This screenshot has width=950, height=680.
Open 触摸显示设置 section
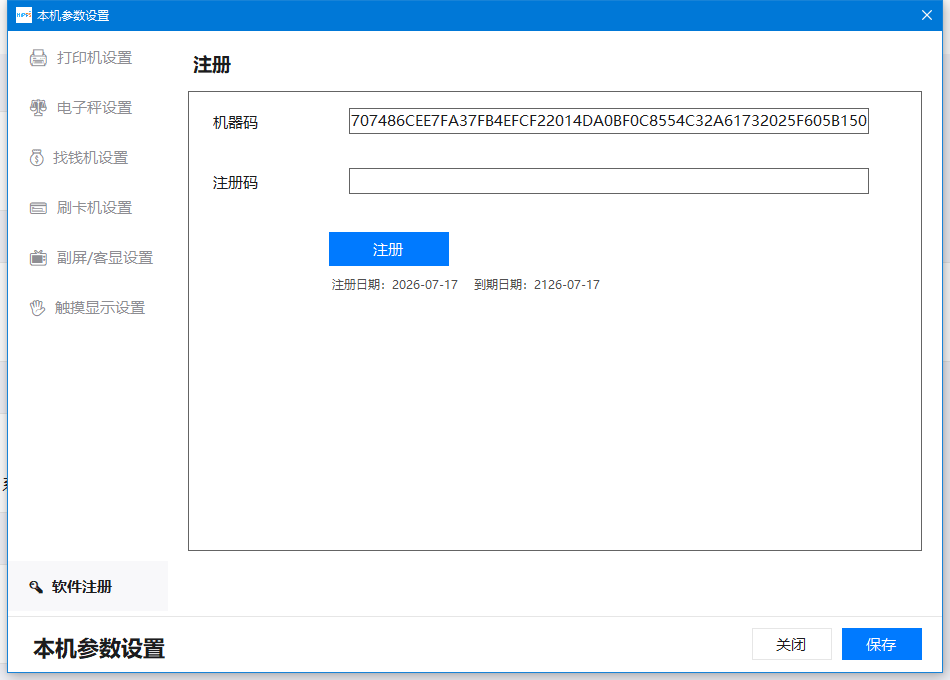click(88, 308)
